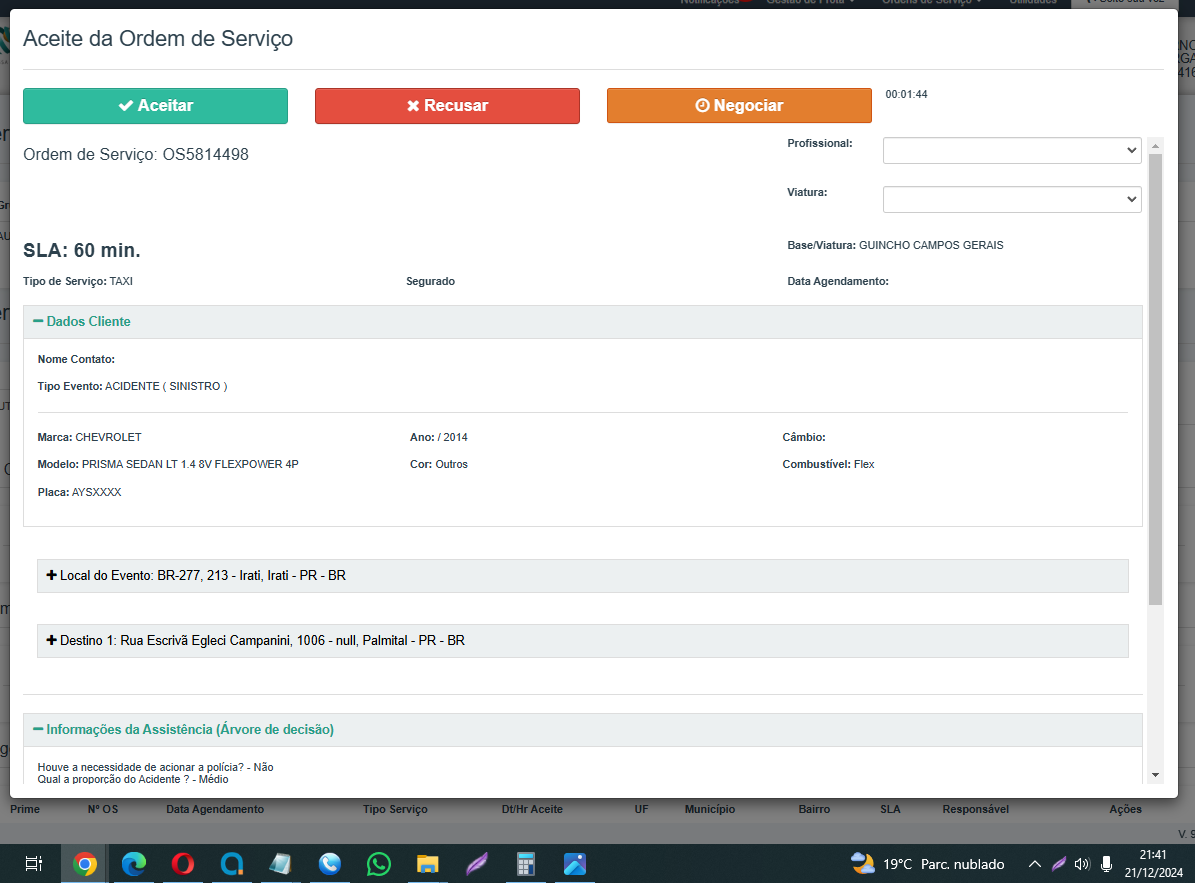Click the Task View taskbar icon
Screen dimensions: 1195x883
33,864
